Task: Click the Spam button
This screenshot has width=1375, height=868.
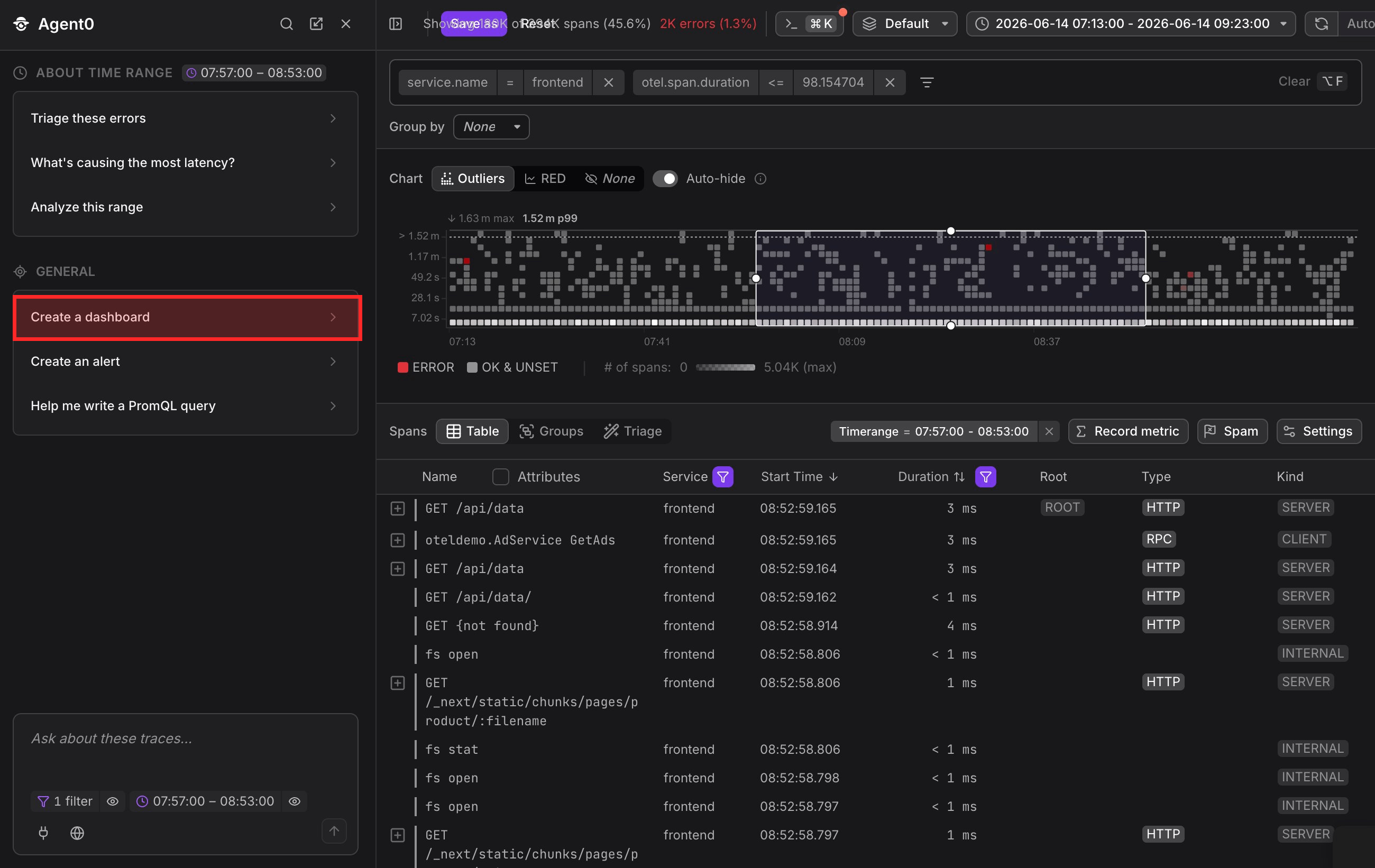Action: (x=1232, y=431)
